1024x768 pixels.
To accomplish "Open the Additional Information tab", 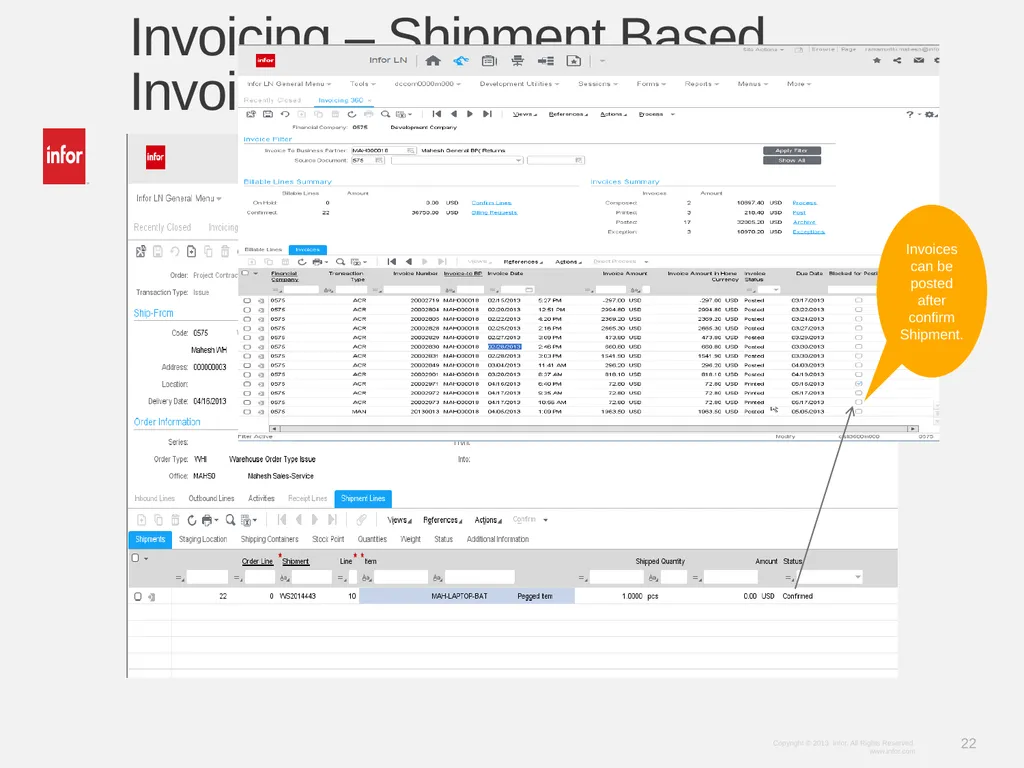I will coord(498,539).
